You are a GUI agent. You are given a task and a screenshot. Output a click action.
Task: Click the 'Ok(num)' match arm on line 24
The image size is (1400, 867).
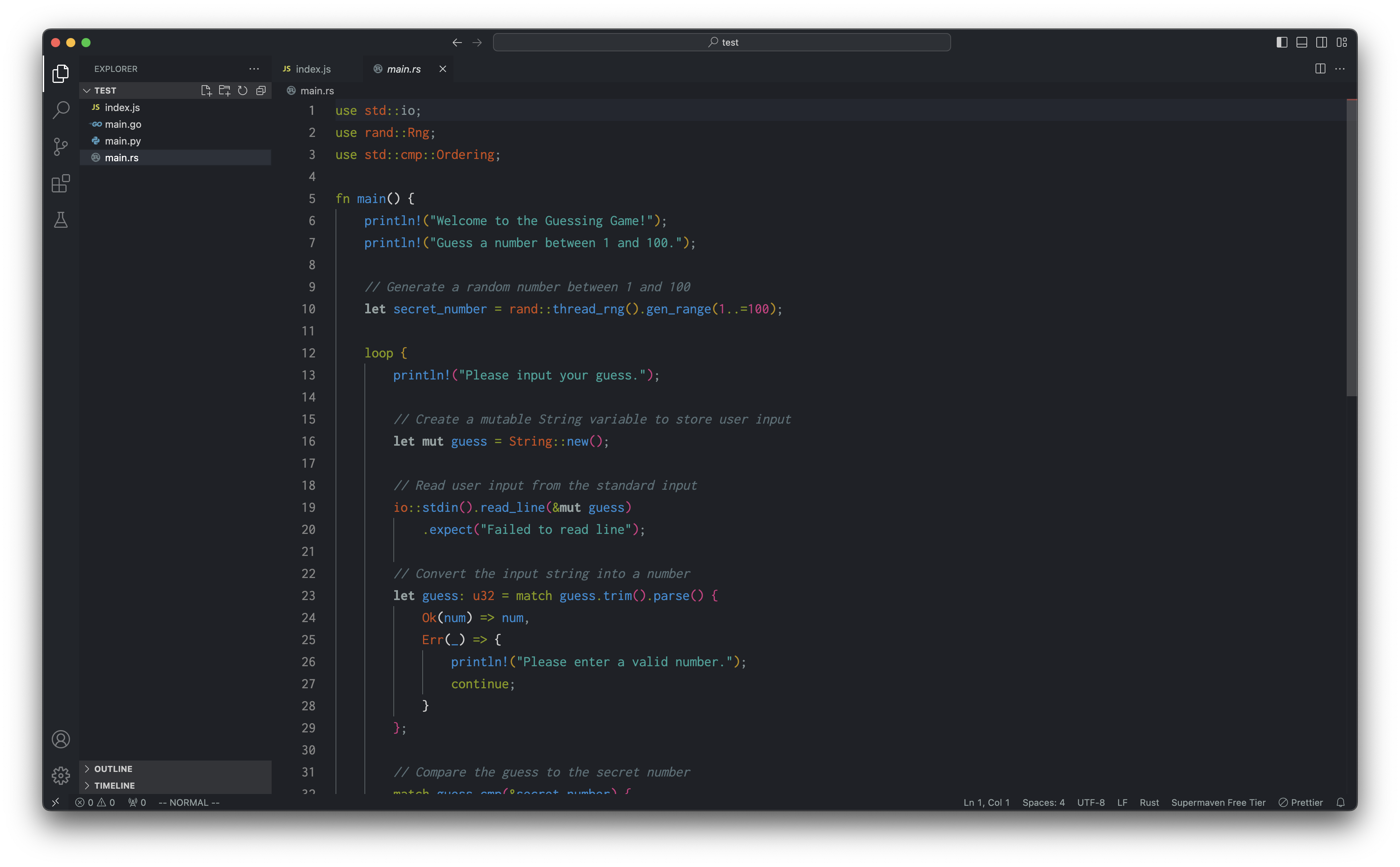tap(447, 618)
